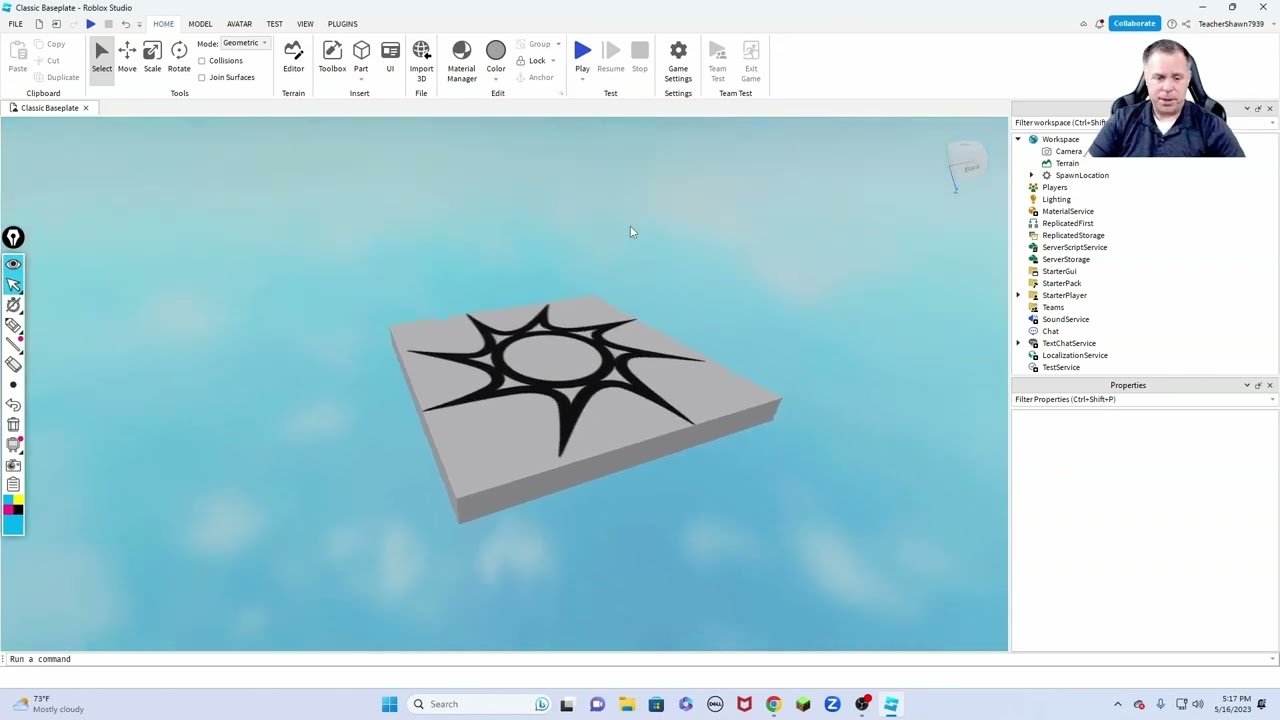This screenshot has height=720, width=1280.
Task: Click the Color circle icon
Action: [496, 51]
